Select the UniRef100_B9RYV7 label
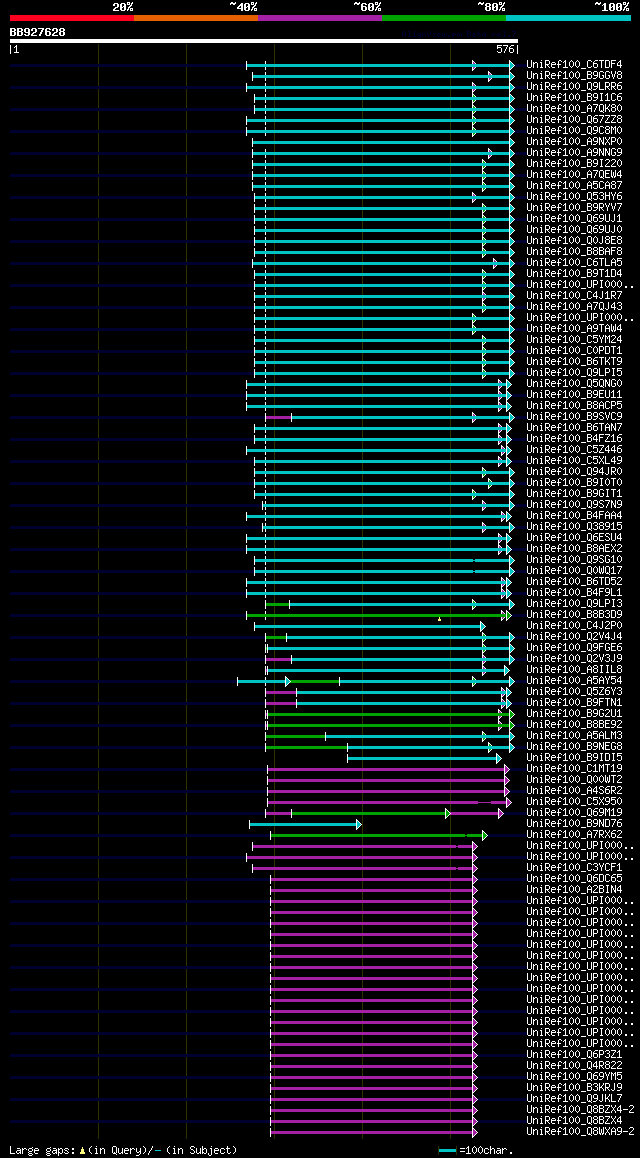Screen dimensions: 640x1158 click(574, 208)
